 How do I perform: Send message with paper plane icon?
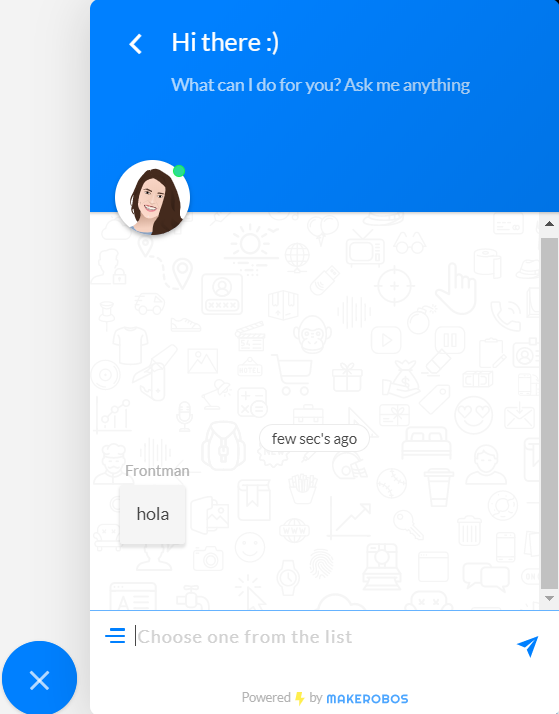click(528, 646)
